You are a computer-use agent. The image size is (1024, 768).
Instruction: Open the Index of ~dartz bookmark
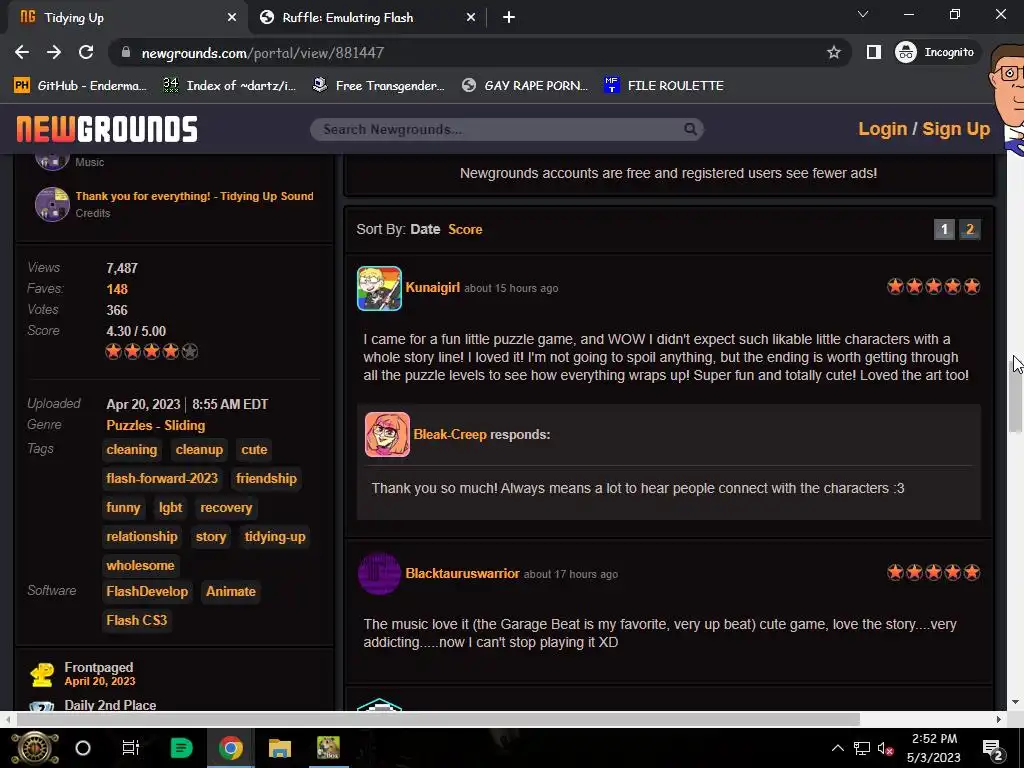[230, 86]
